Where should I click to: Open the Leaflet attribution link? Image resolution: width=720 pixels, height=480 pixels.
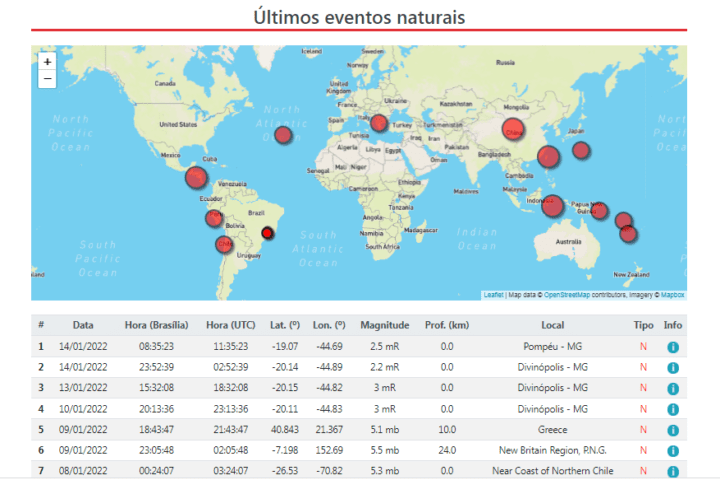tap(493, 295)
